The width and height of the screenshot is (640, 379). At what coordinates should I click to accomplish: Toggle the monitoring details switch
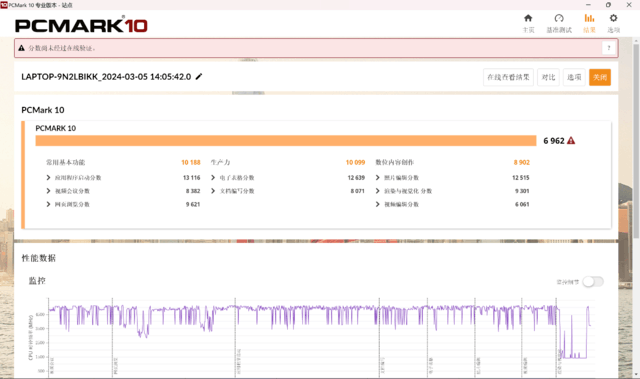click(593, 281)
